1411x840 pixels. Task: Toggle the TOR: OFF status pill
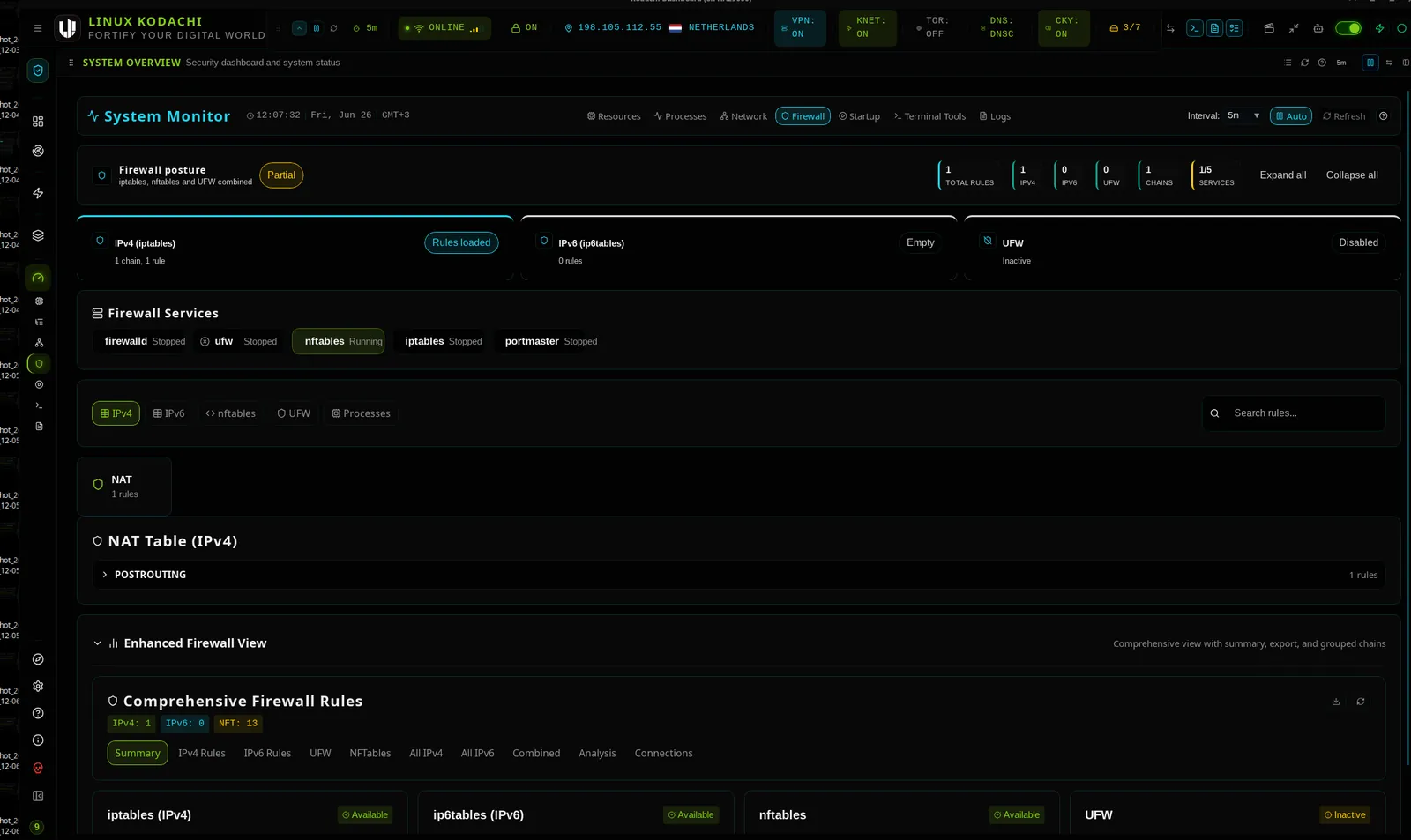coord(933,28)
